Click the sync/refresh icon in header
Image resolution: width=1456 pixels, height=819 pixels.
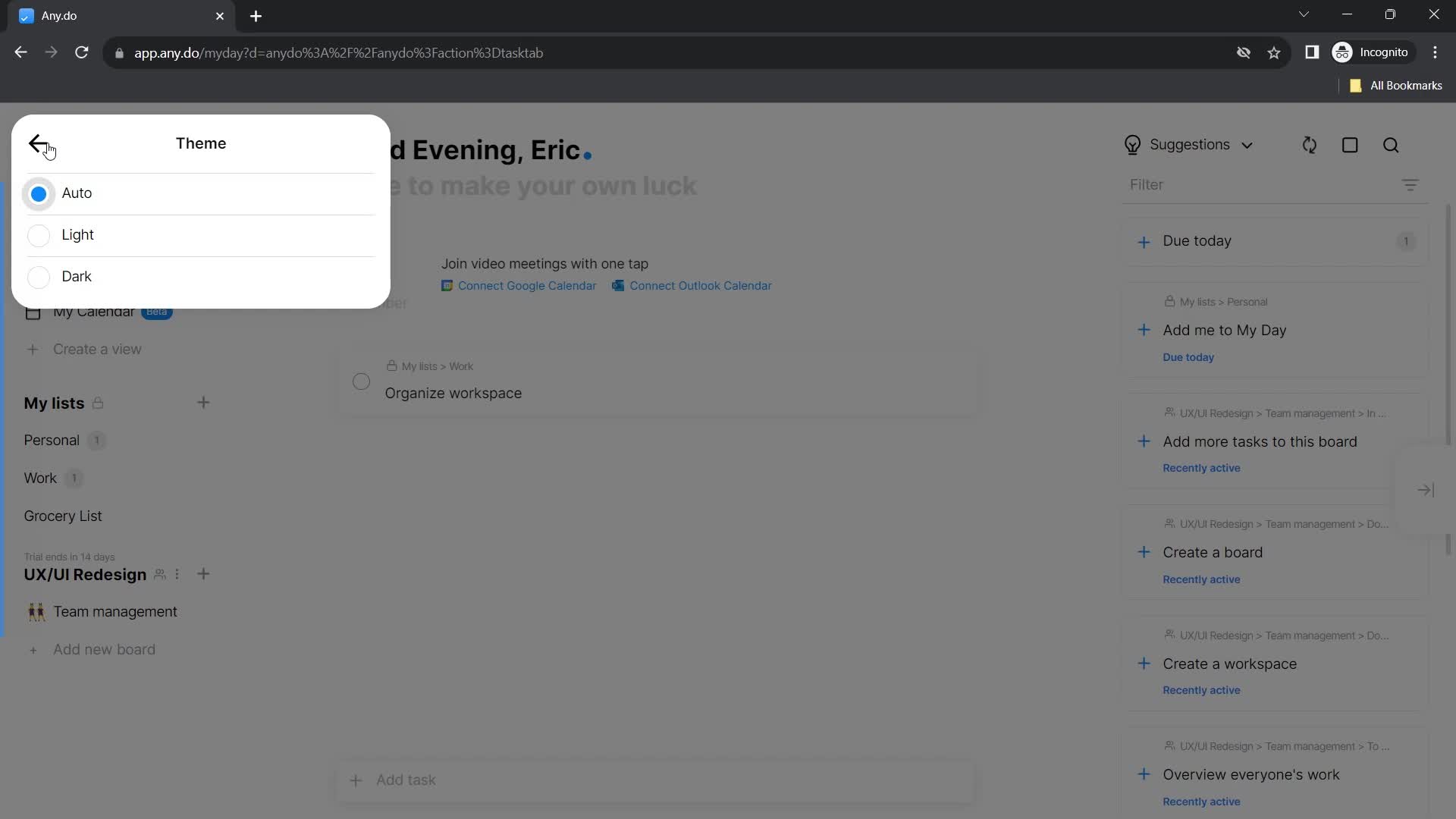pyautogui.click(x=1310, y=145)
